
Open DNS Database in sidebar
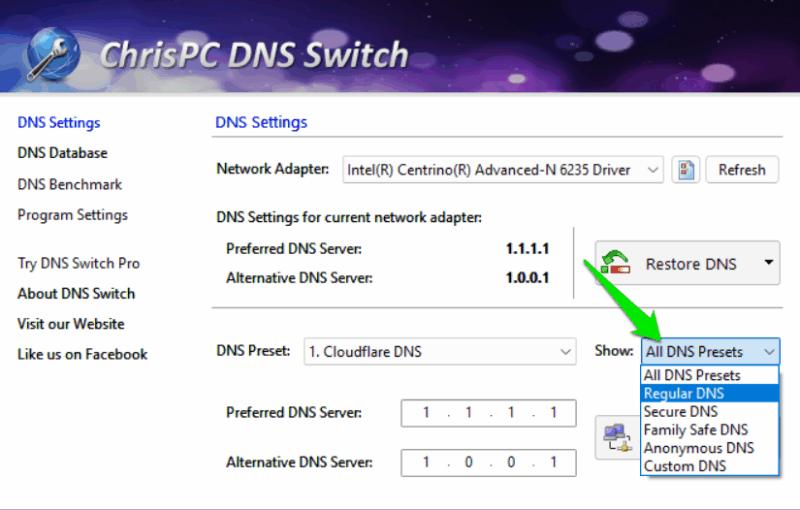tap(62, 153)
